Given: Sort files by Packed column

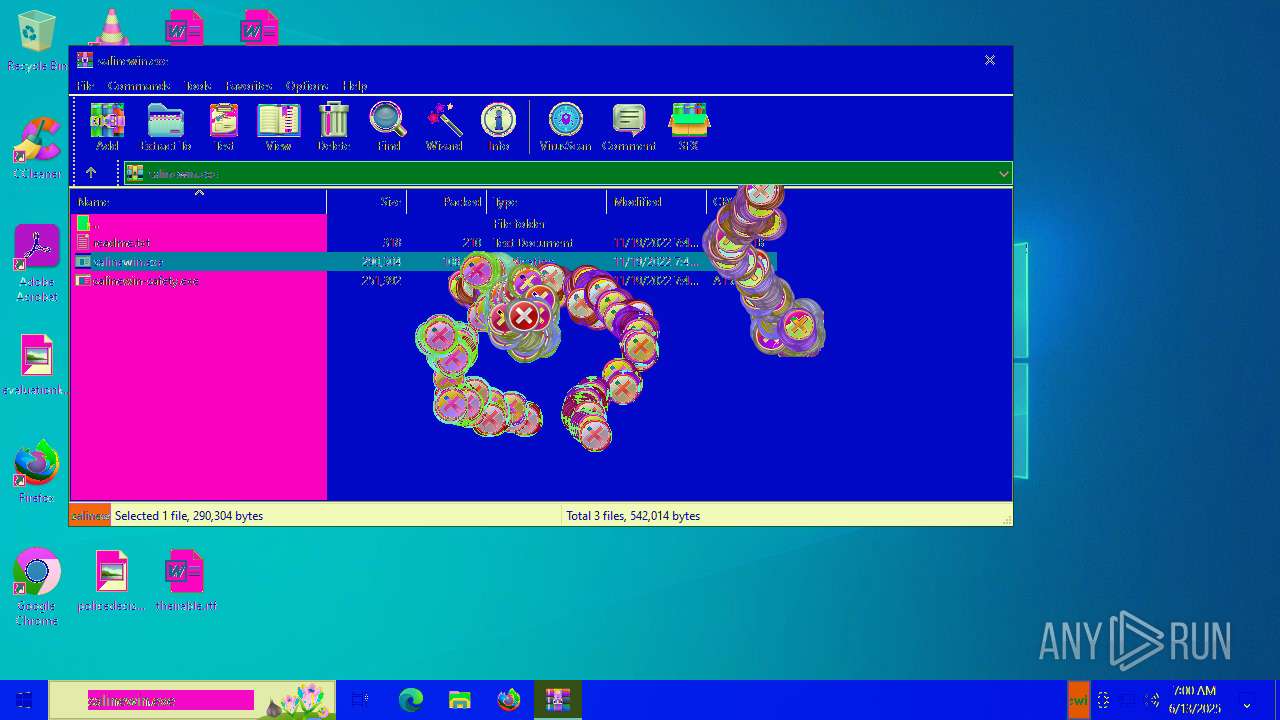Looking at the screenshot, I should (x=447, y=202).
